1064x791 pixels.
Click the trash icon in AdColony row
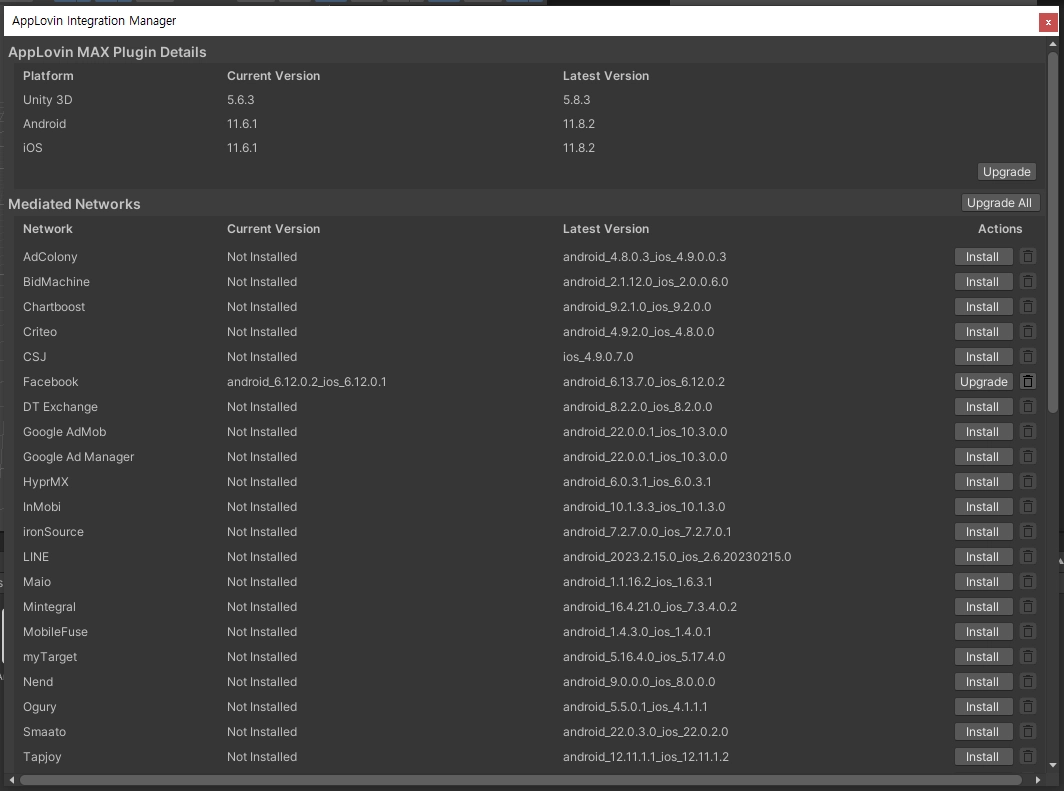(x=1027, y=256)
